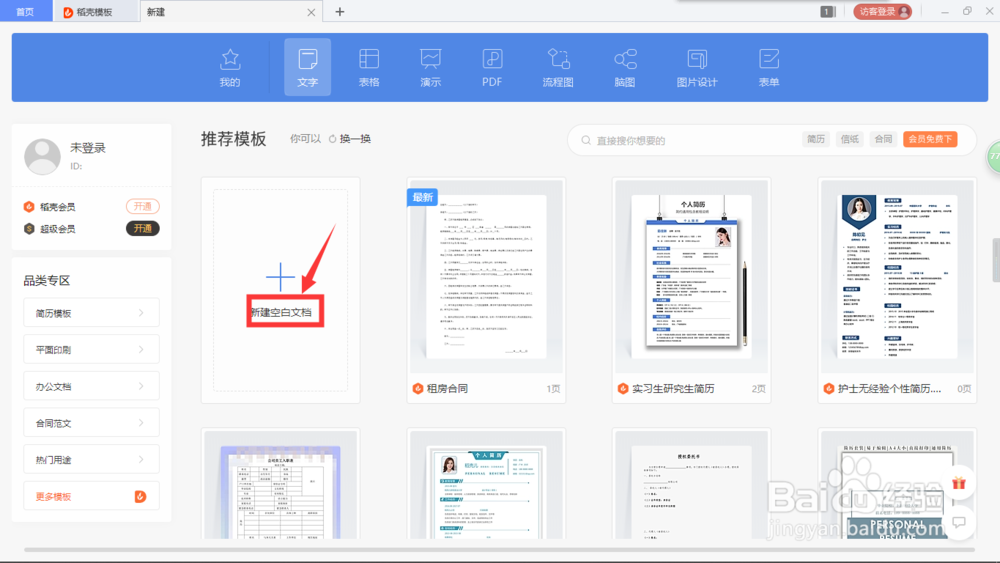Screen dimensions: 1000x563
Task: Activate 稻壳会员 with 开通 button
Action: [142, 207]
